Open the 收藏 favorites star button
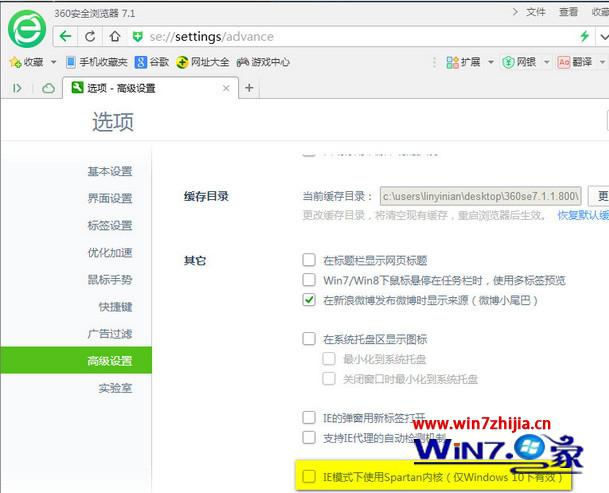Screen dimensions: 609x493 tap(26, 62)
